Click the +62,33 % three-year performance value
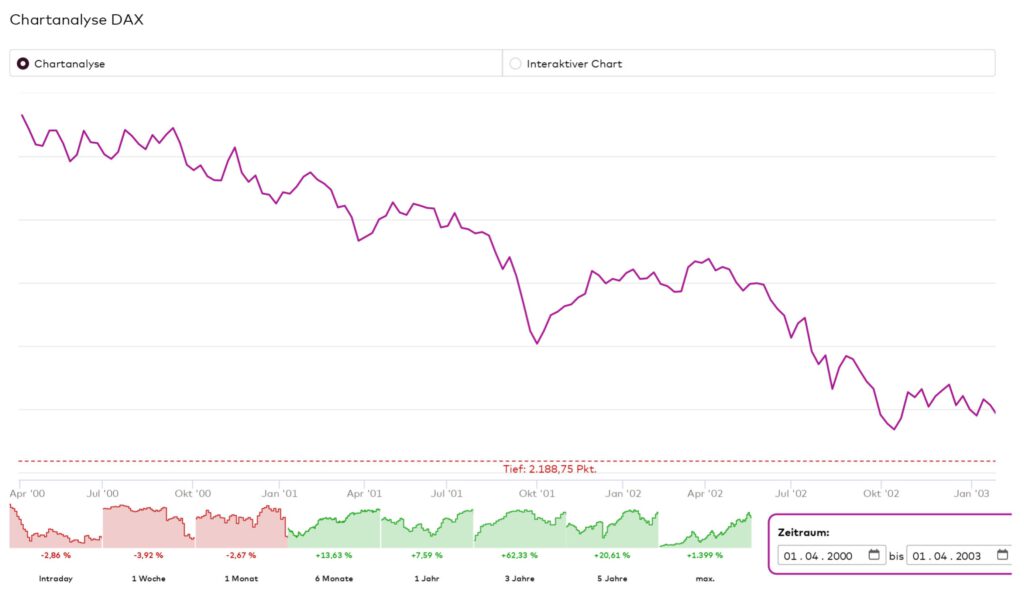The image size is (1024, 601). 520,555
